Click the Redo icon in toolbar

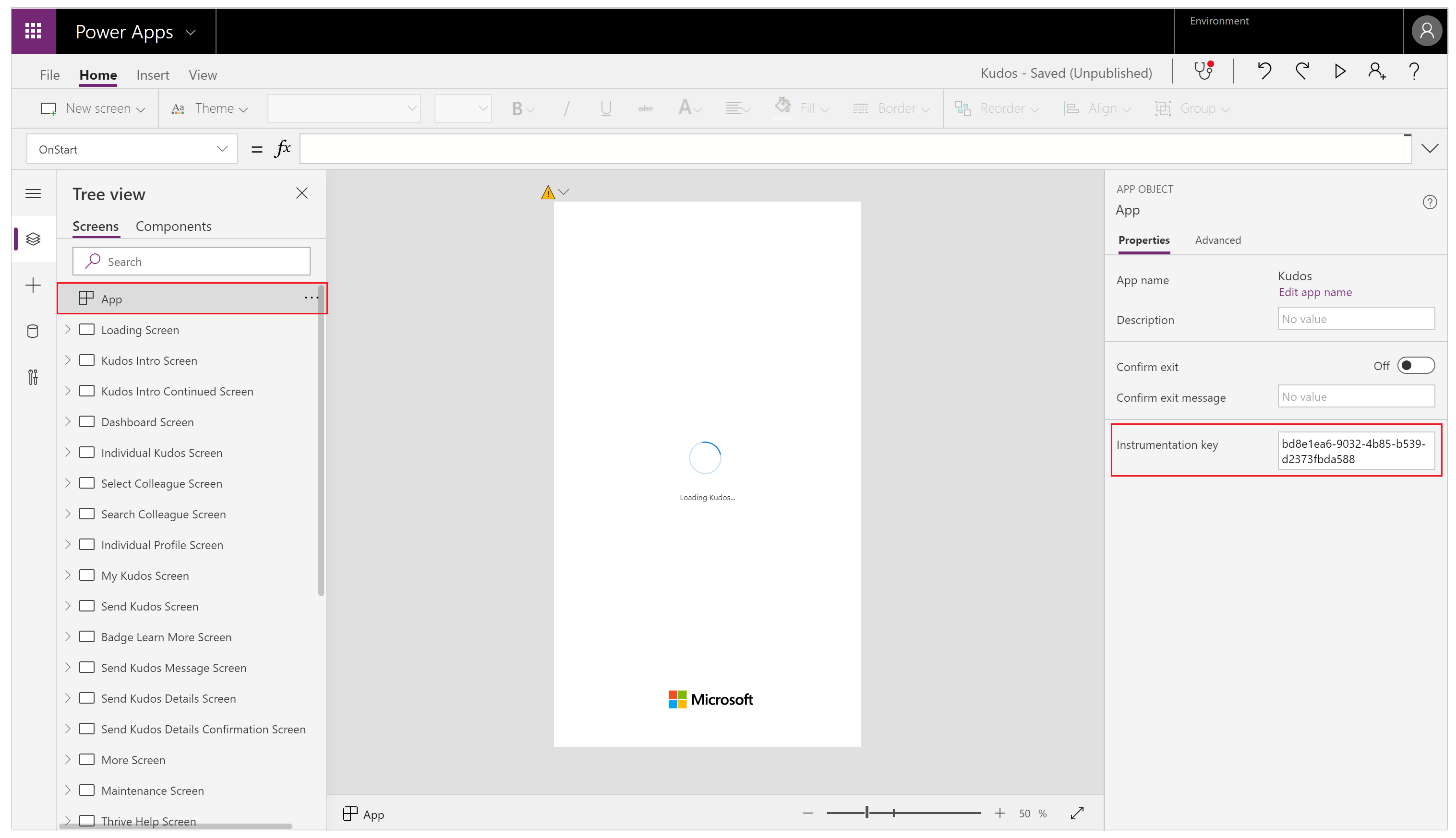(1302, 71)
